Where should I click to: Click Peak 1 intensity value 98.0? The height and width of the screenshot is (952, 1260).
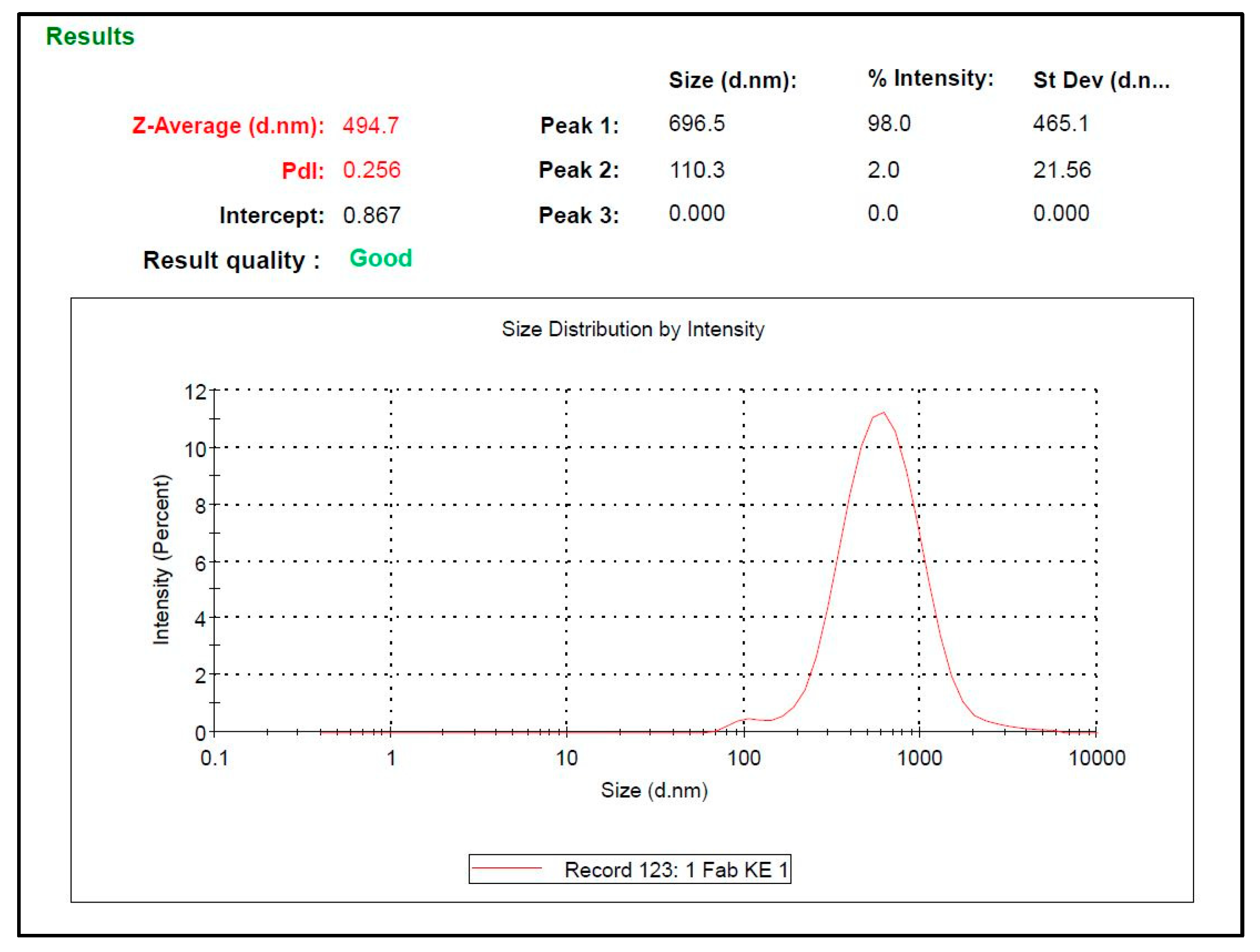888,123
